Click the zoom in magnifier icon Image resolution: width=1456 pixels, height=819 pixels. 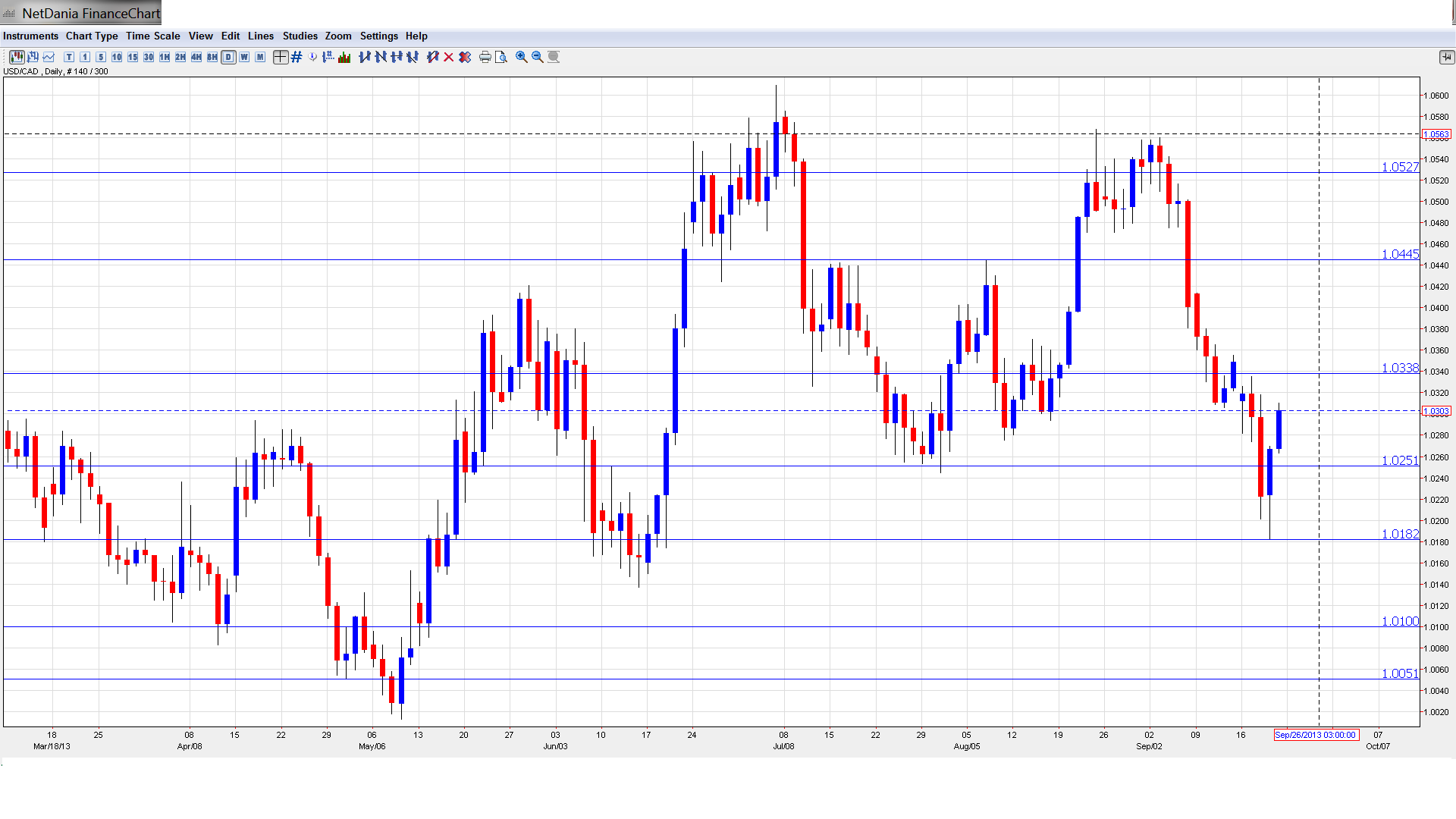coord(521,57)
